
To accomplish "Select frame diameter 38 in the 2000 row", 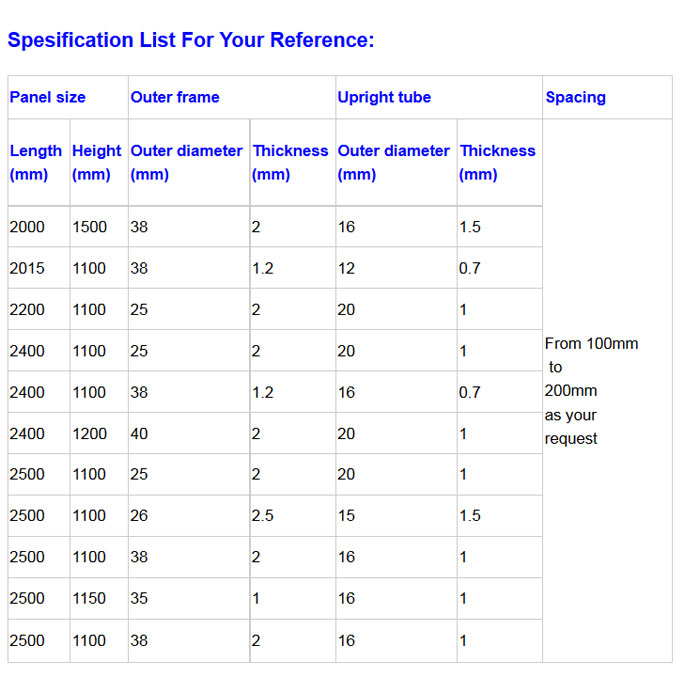I will pyautogui.click(x=139, y=227).
